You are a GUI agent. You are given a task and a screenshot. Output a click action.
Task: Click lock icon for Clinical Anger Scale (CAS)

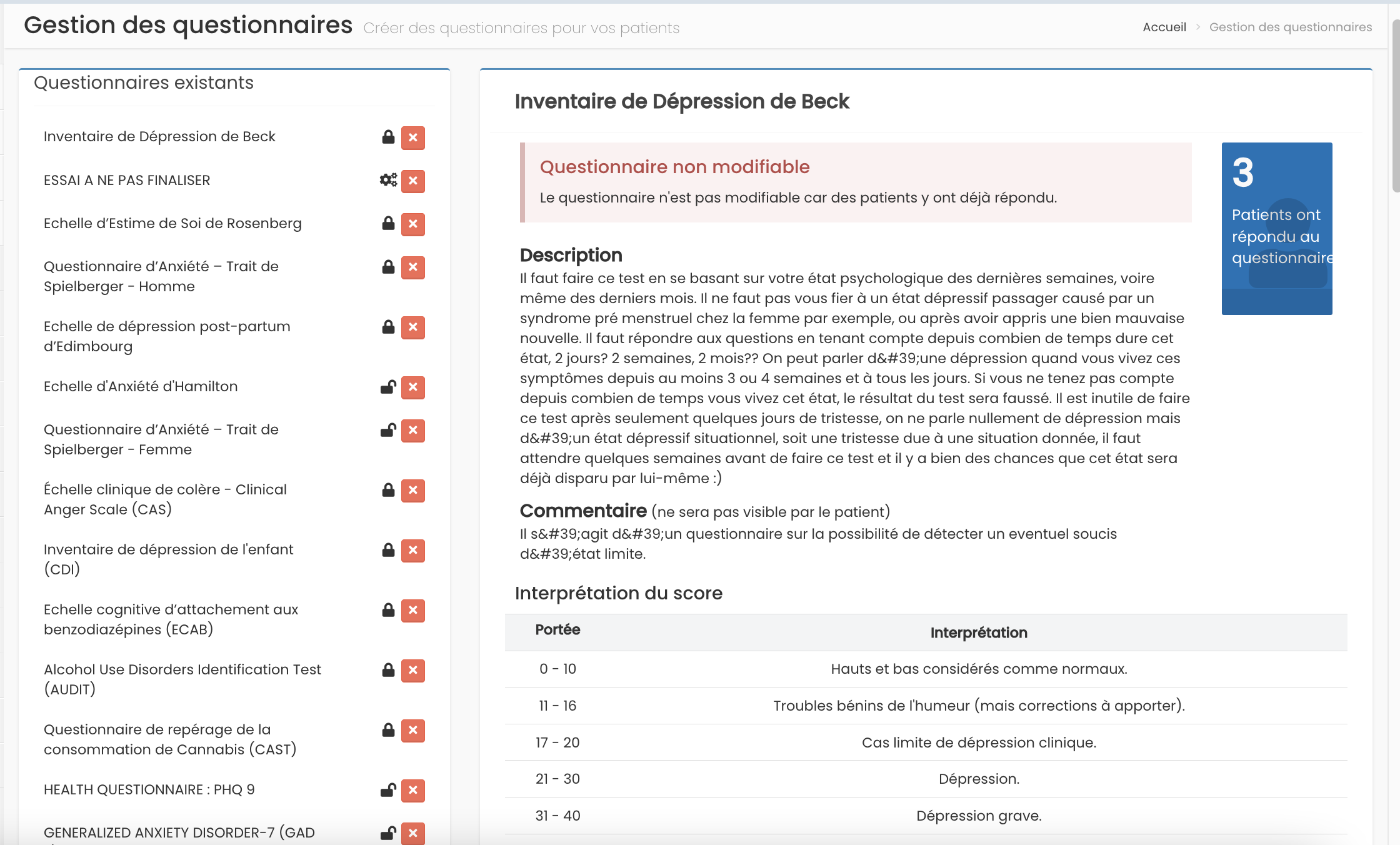(388, 490)
